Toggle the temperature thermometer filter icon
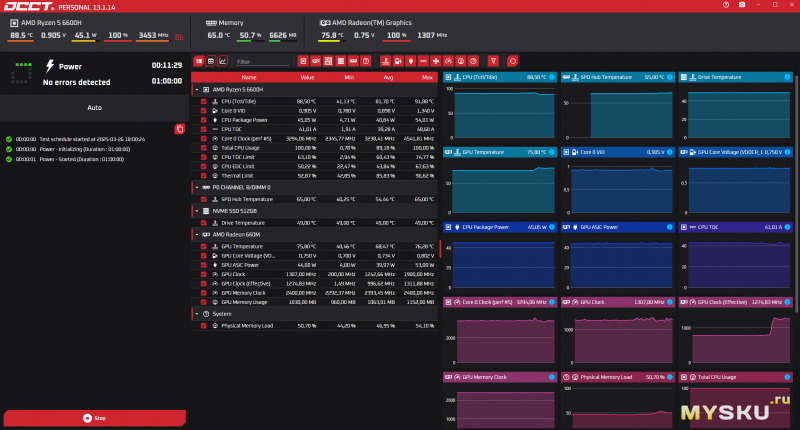Image resolution: width=800 pixels, height=430 pixels. (386, 61)
